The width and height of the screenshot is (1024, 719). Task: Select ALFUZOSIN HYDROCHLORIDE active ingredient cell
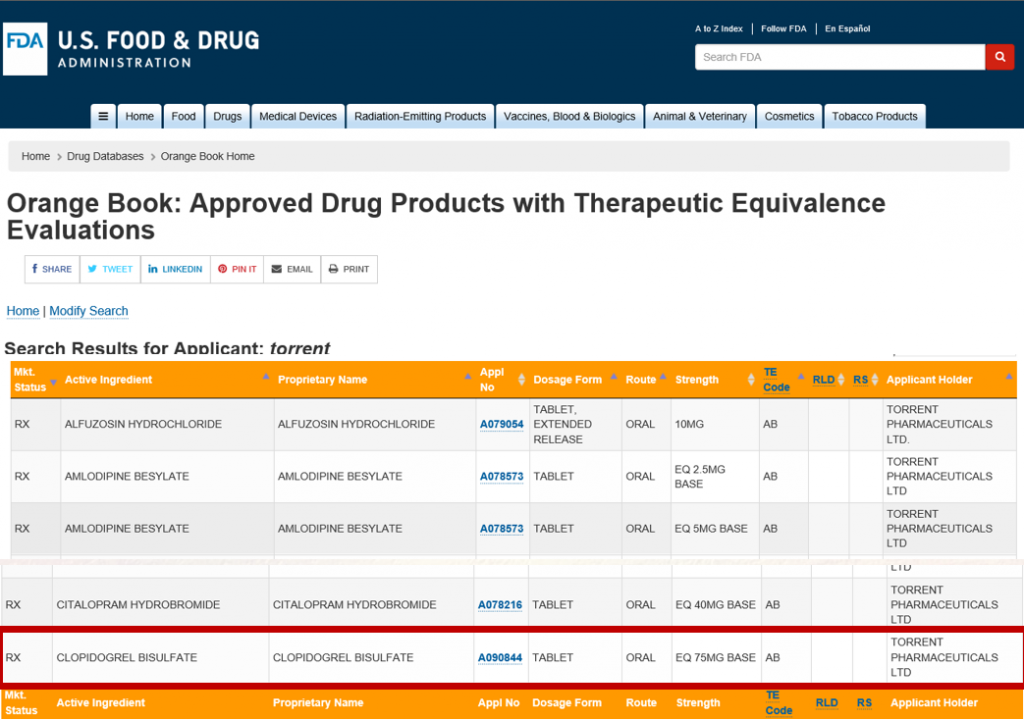pos(167,424)
